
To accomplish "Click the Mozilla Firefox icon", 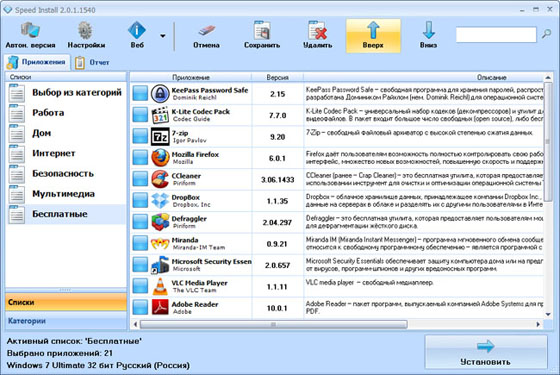I will tap(160, 158).
